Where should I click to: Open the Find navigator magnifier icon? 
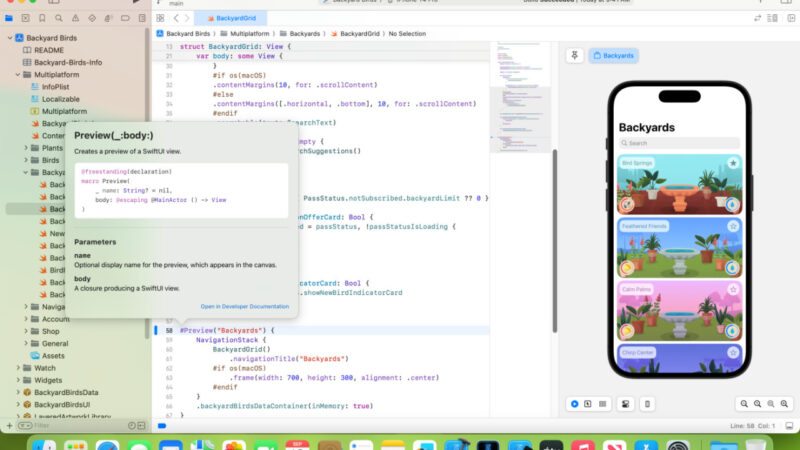pos(59,18)
